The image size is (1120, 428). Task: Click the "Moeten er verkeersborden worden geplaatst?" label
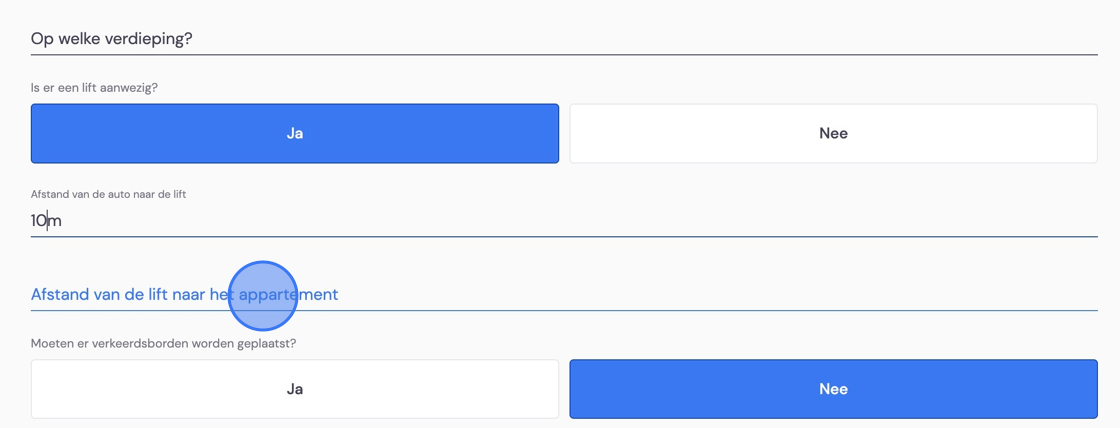(164, 344)
